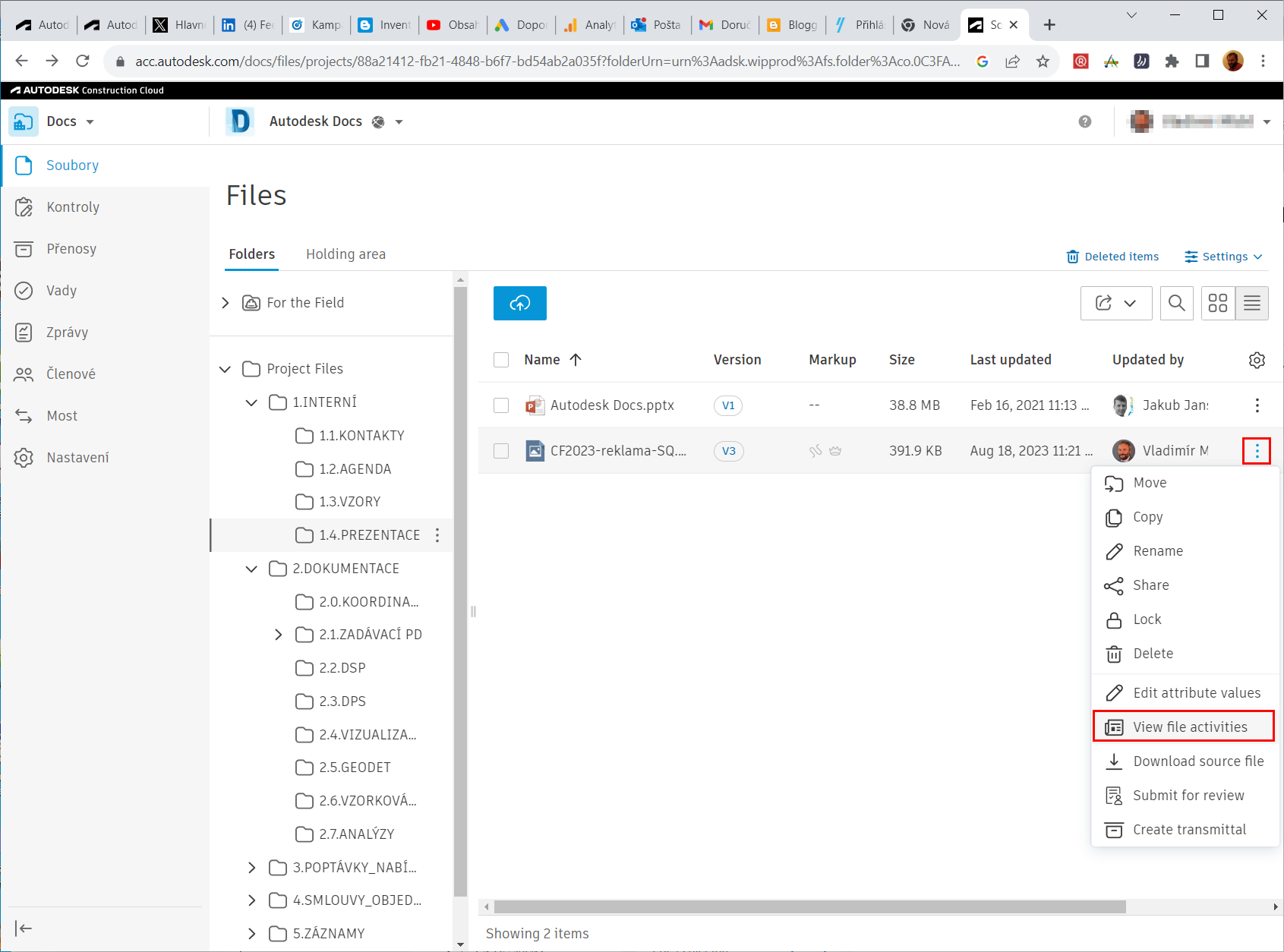The height and width of the screenshot is (952, 1284).
Task: Open version V3 badge of CF2023 file
Action: click(x=728, y=451)
